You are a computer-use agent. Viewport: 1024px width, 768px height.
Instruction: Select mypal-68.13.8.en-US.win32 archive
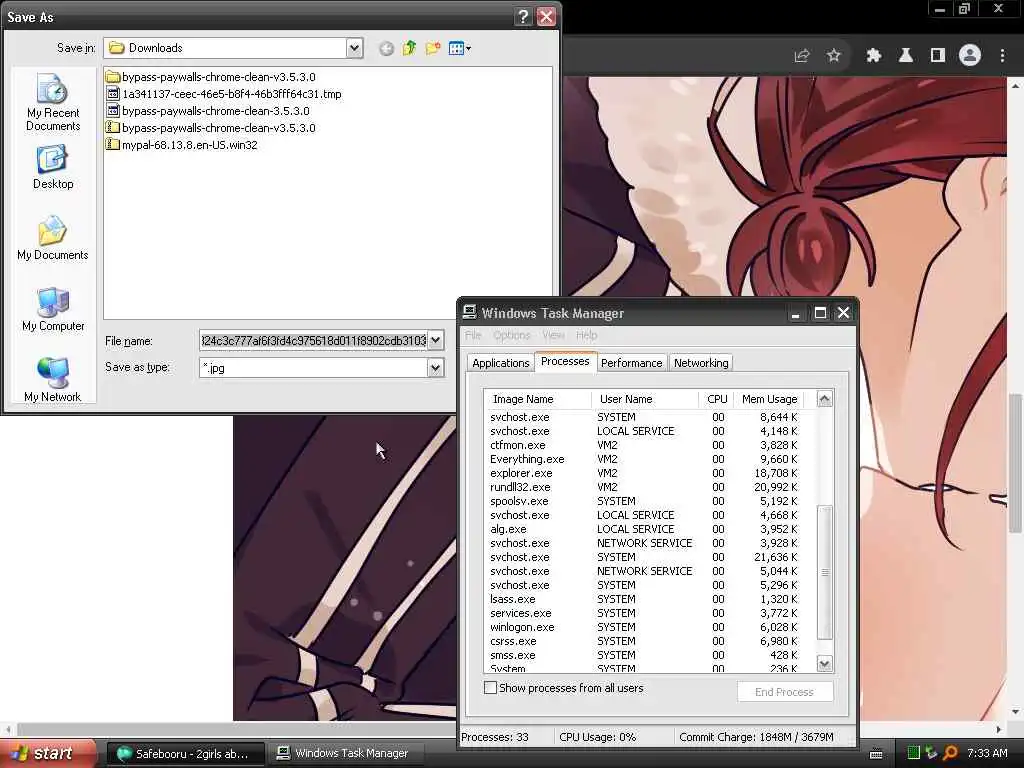pos(182,145)
